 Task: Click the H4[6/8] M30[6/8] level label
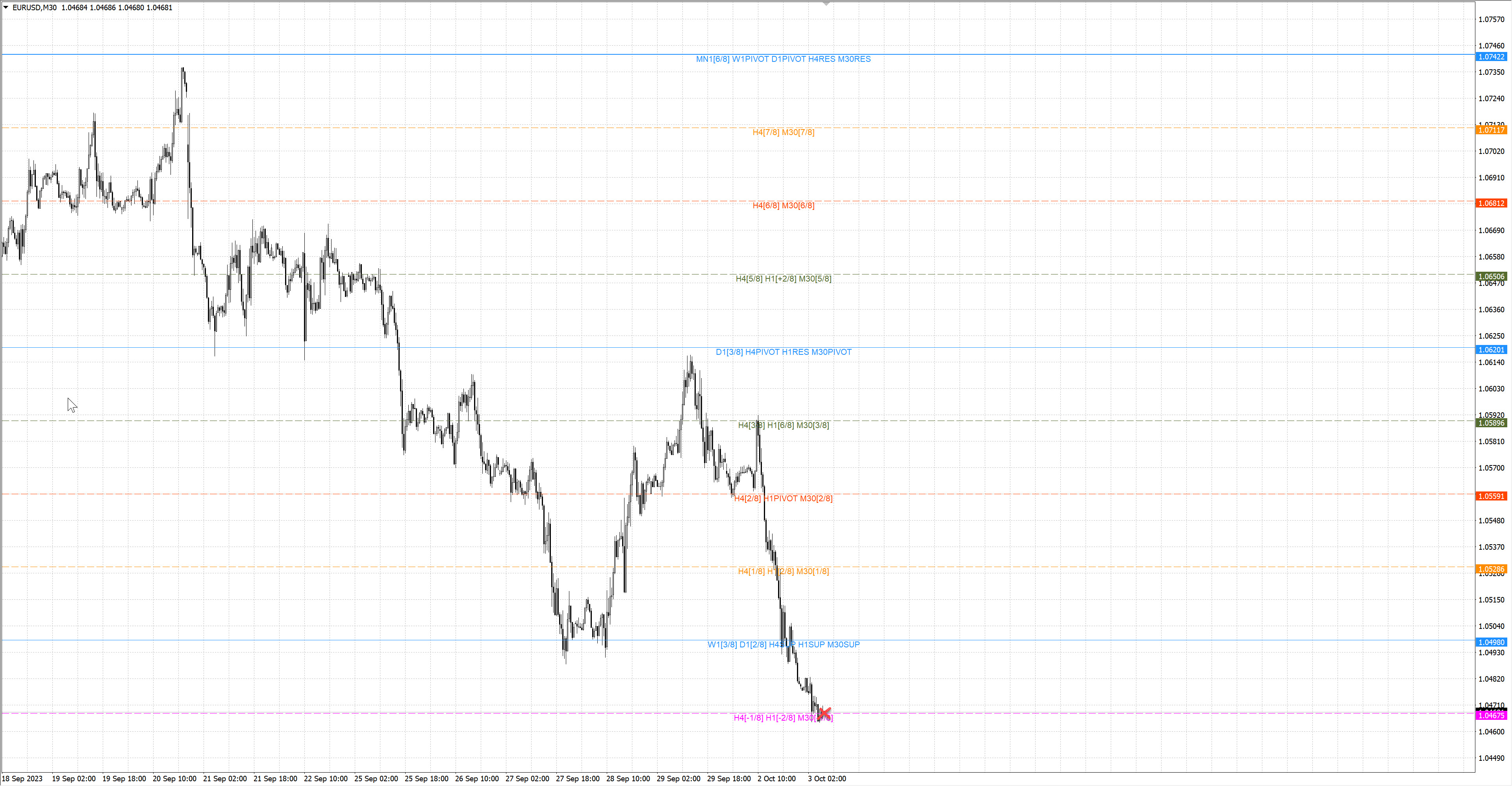pos(783,206)
